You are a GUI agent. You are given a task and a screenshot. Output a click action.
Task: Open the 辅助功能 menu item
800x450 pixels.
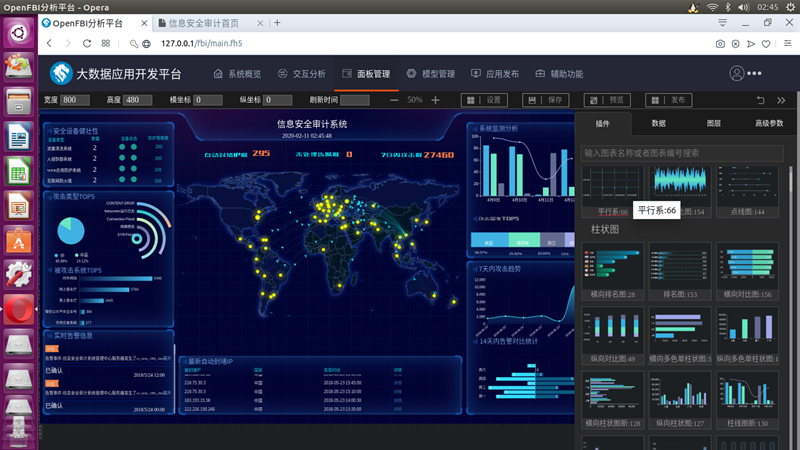pyautogui.click(x=559, y=74)
